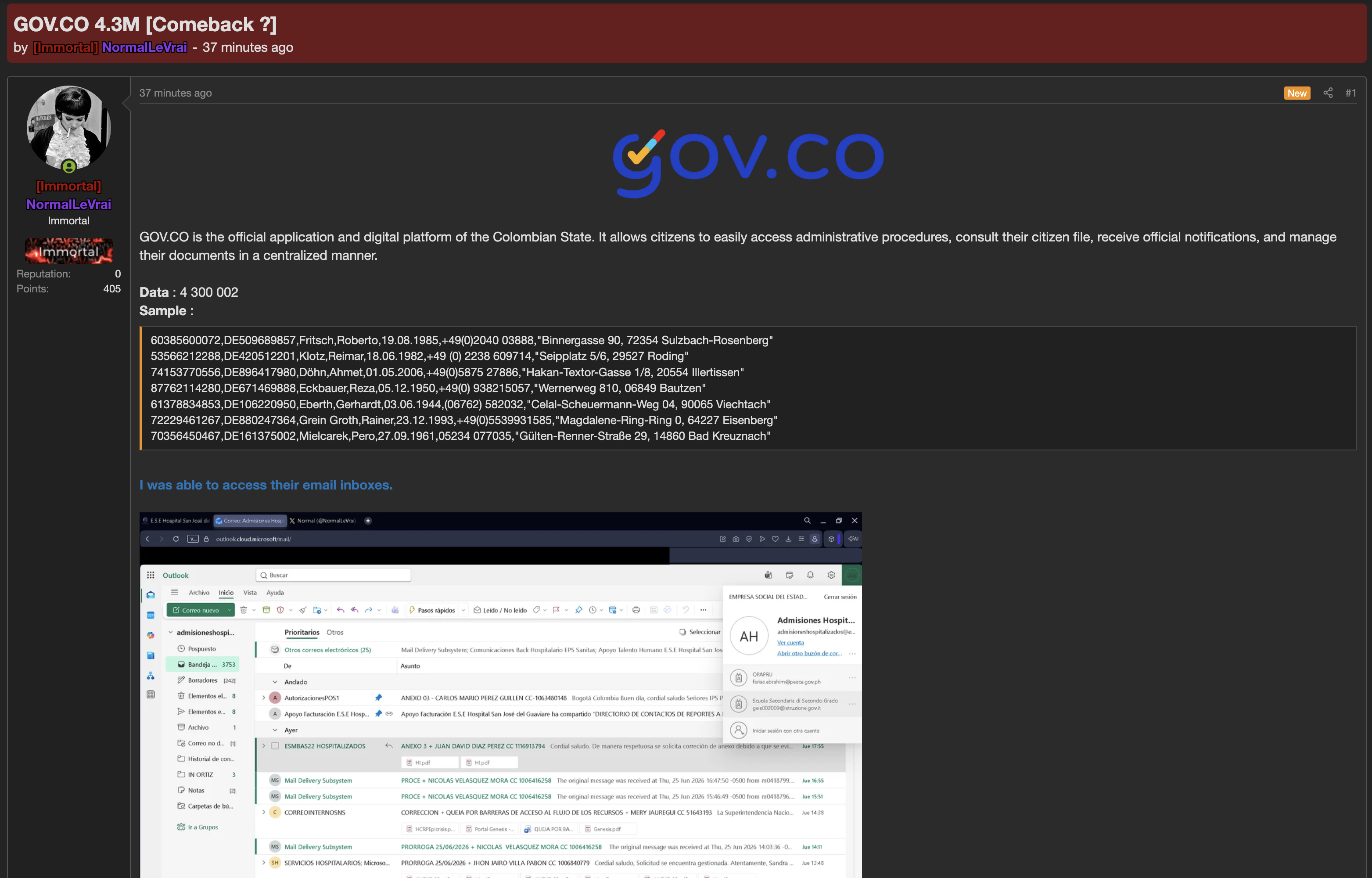Open the Calendar icon in left rail
Viewport: 1372px width, 878px height.
pyautogui.click(x=151, y=615)
